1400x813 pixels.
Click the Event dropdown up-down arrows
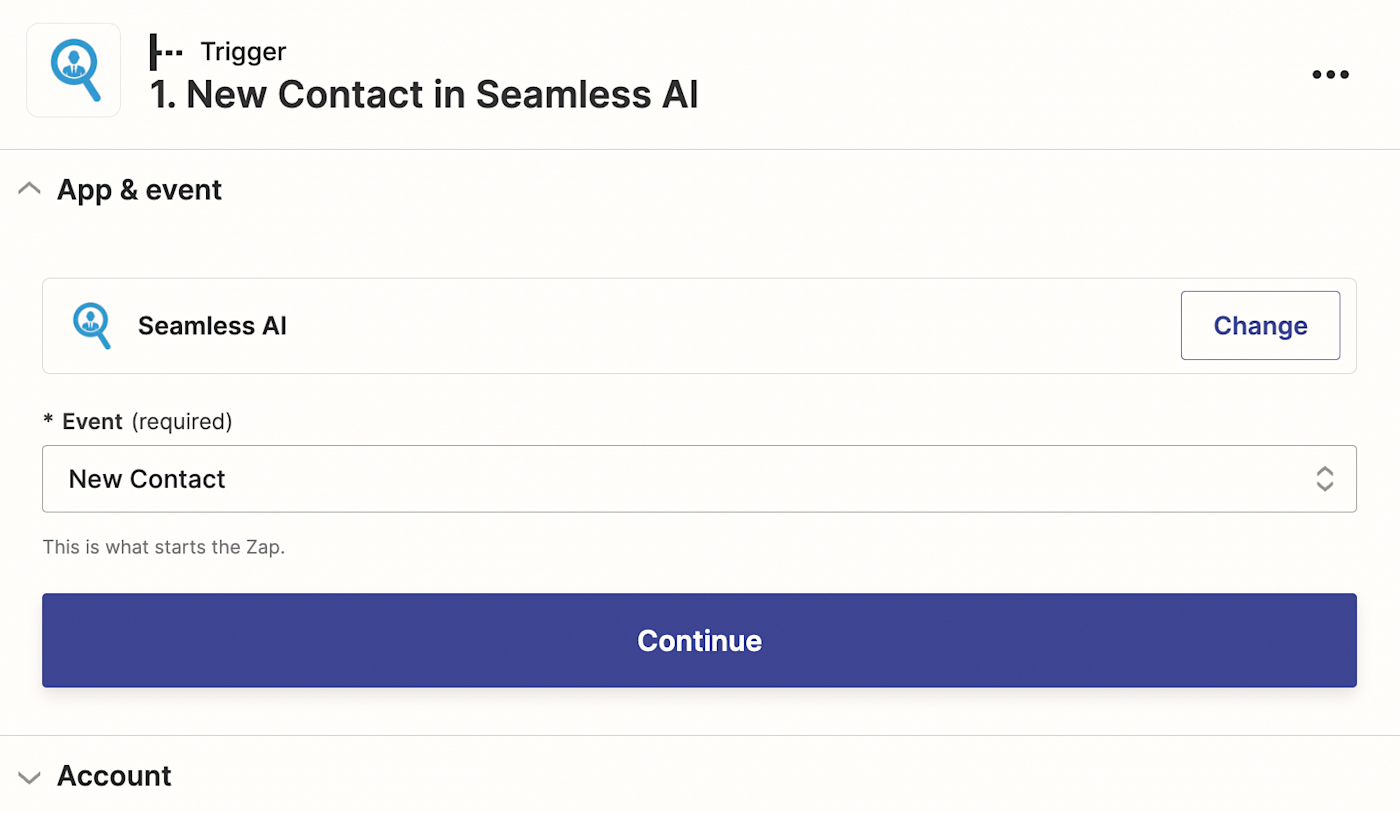tap(1325, 479)
